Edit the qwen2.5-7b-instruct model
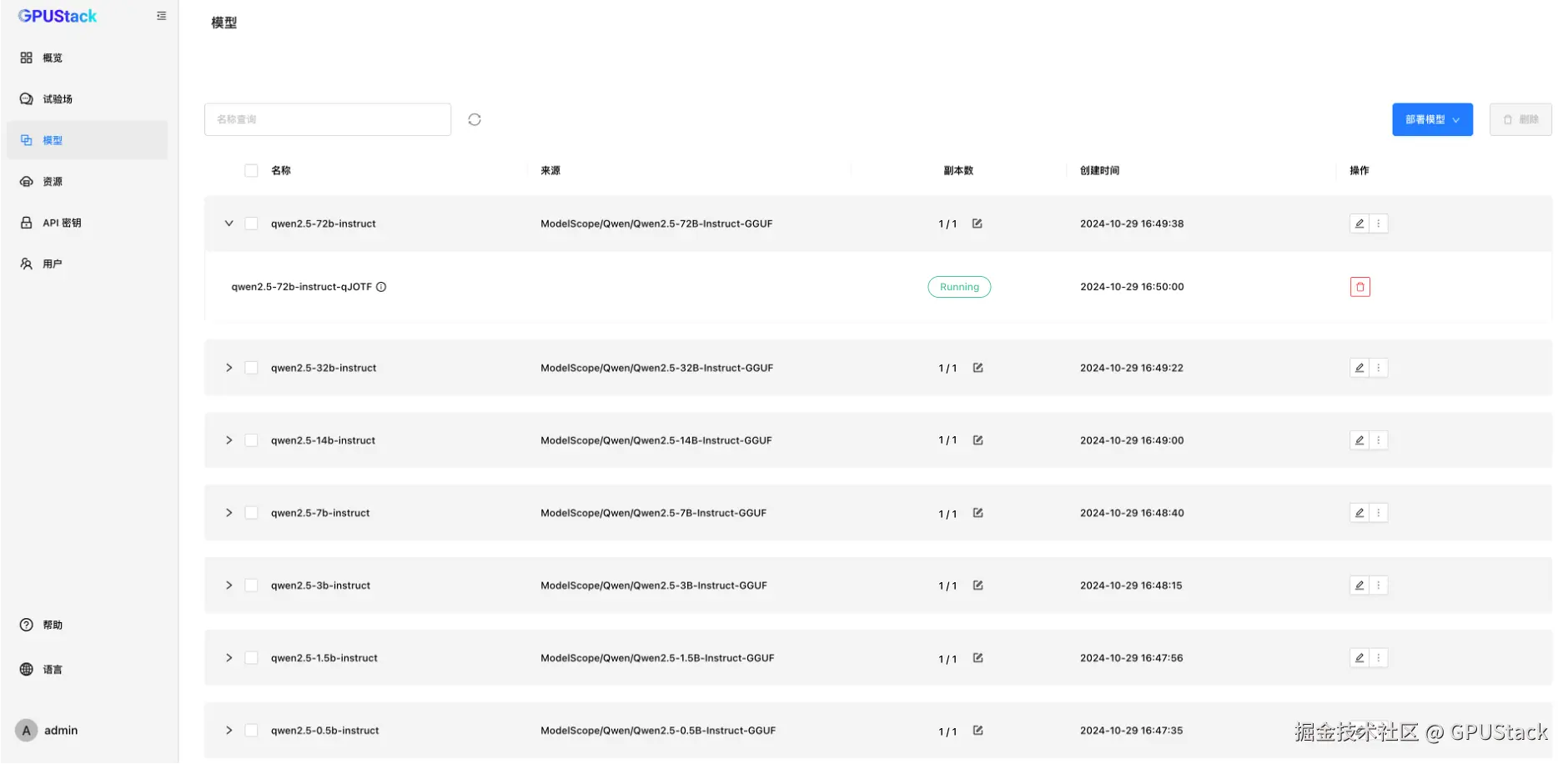Viewport: 1568px width, 764px height. click(x=1359, y=513)
